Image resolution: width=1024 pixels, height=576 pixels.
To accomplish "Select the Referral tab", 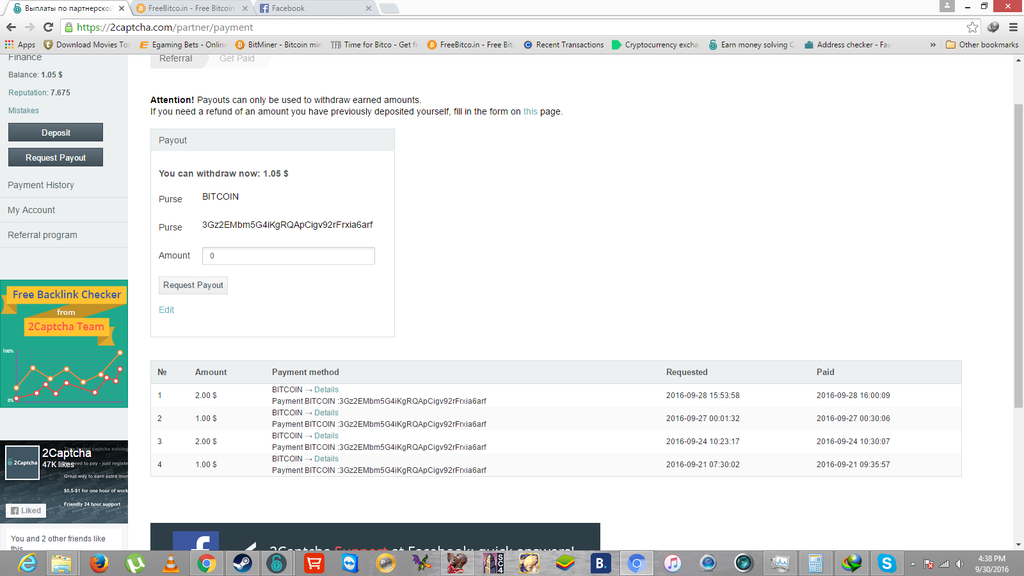I will click(x=176, y=59).
